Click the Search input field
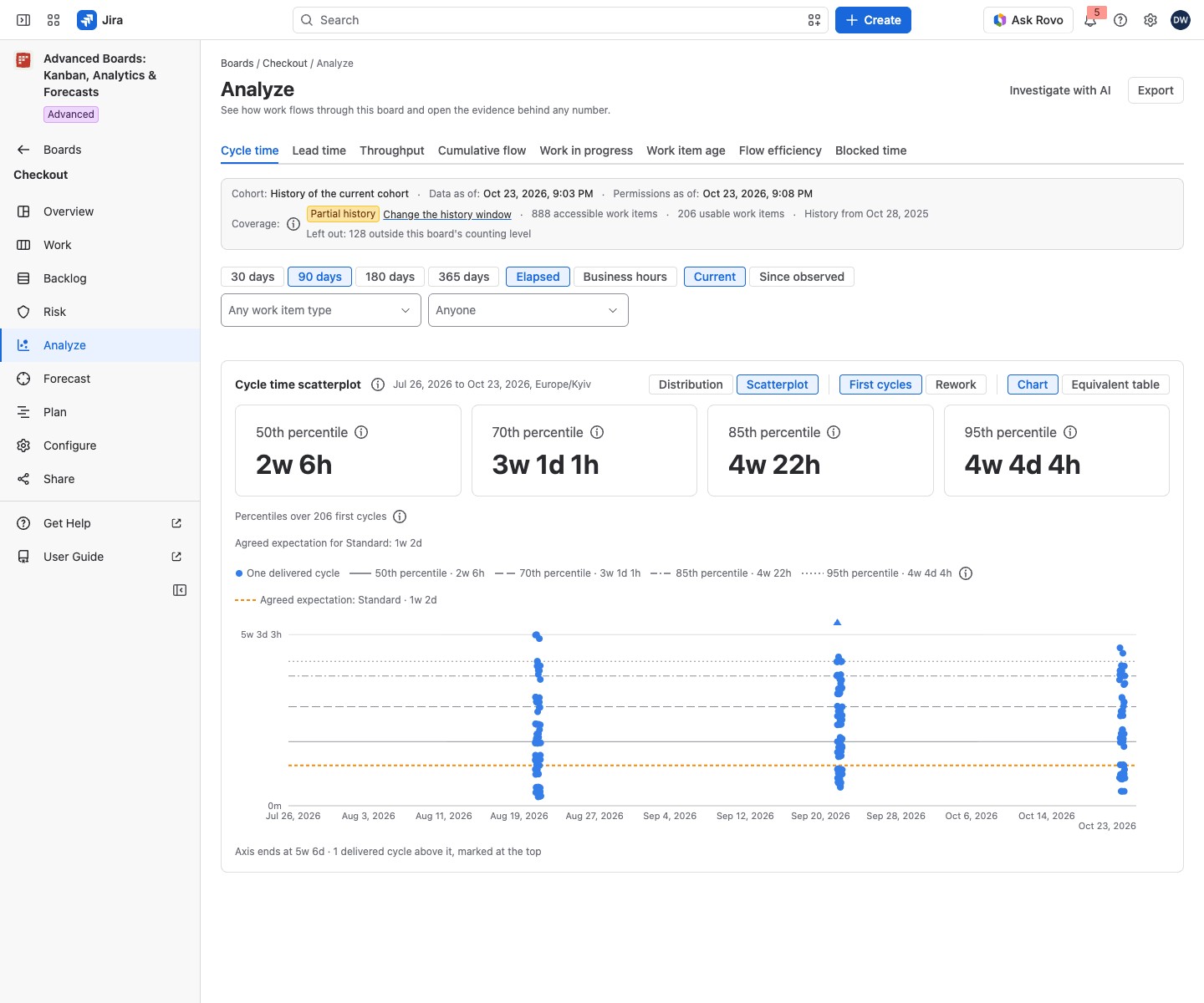Viewport: 1204px width, 1003px height. [560, 20]
